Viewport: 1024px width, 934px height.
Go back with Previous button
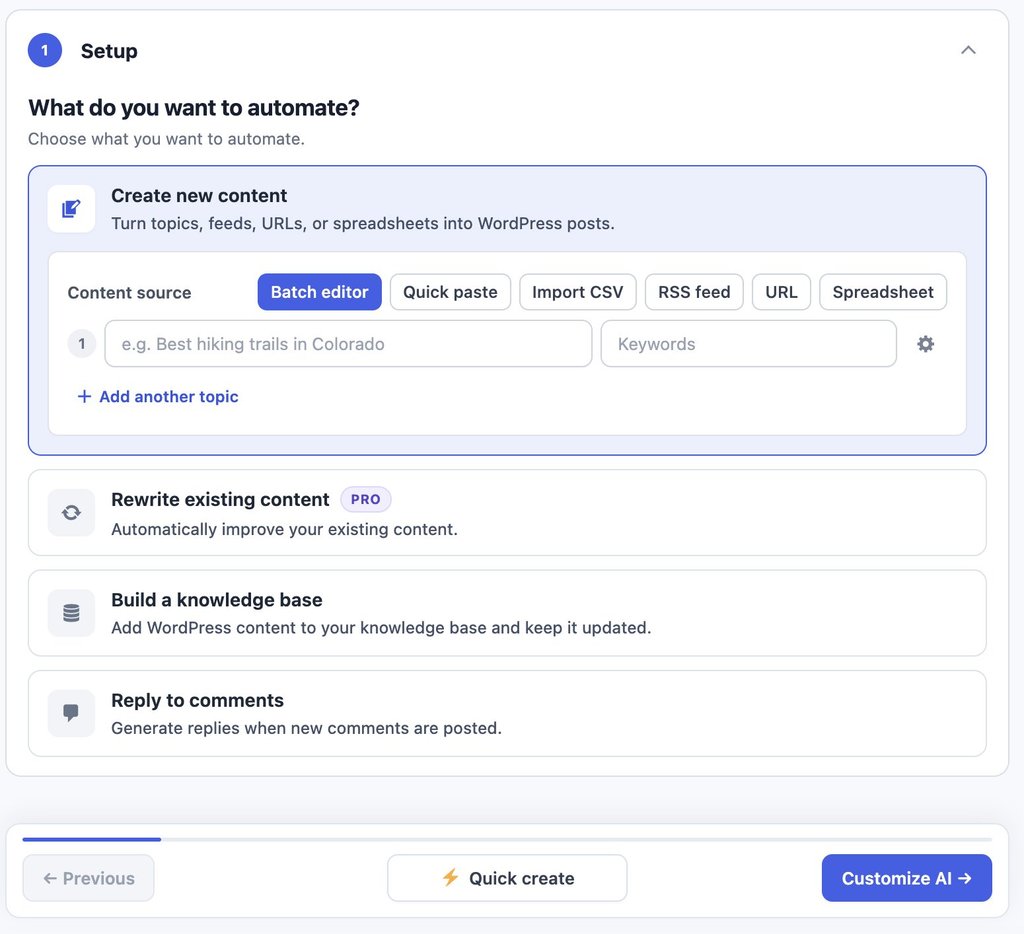[x=88, y=878]
